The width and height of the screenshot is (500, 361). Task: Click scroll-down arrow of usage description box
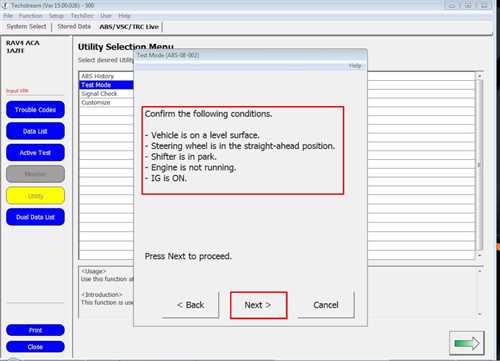pos(479,314)
